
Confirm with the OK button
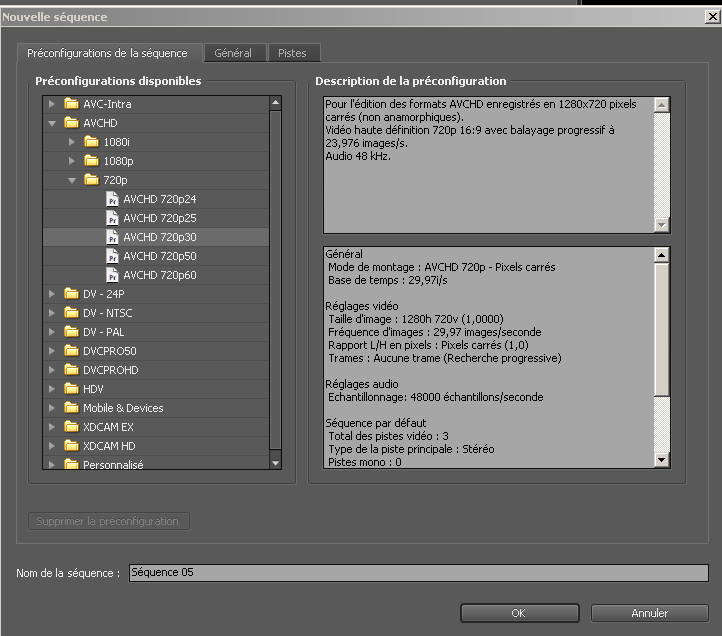coord(519,613)
